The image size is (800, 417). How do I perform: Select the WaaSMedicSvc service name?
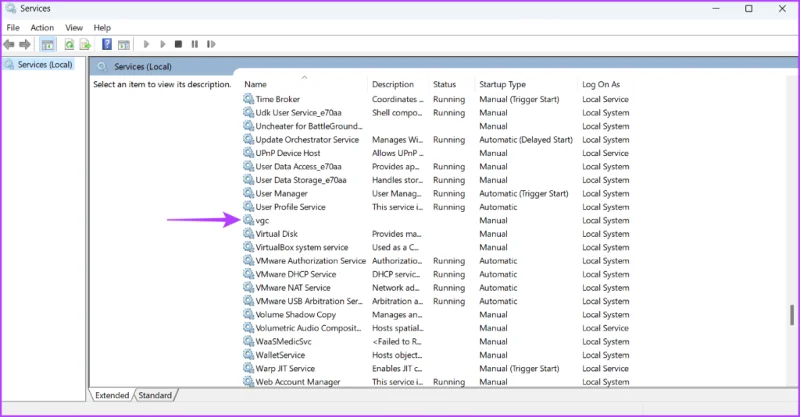pyautogui.click(x=284, y=341)
